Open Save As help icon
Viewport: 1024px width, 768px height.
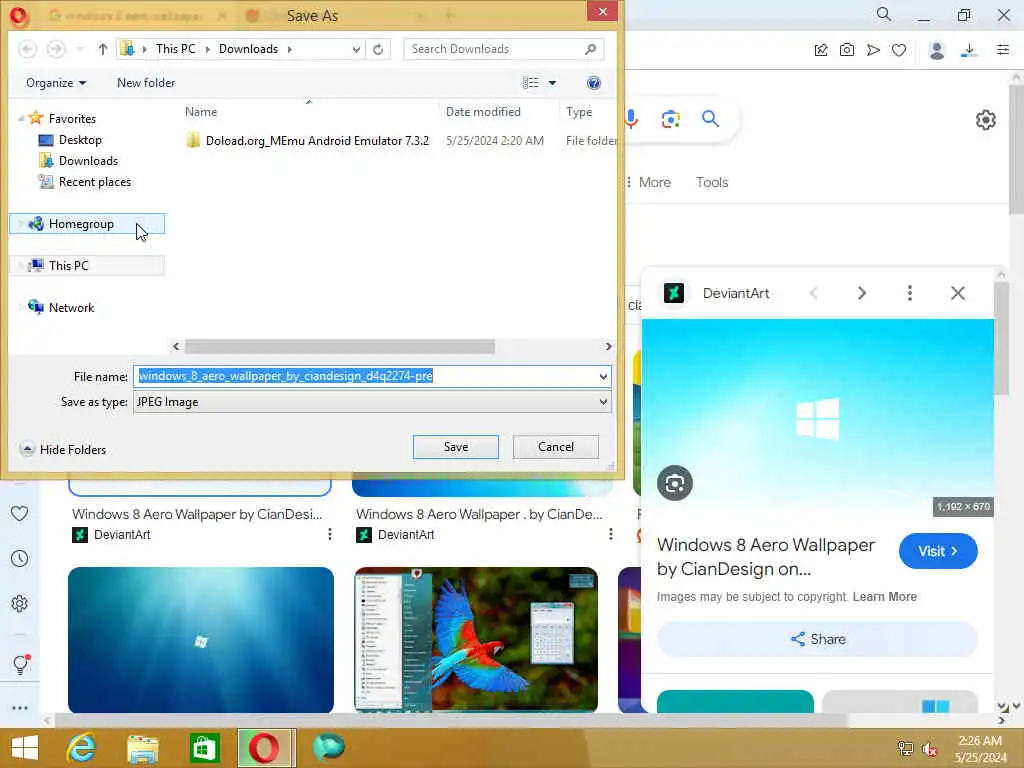click(x=594, y=83)
